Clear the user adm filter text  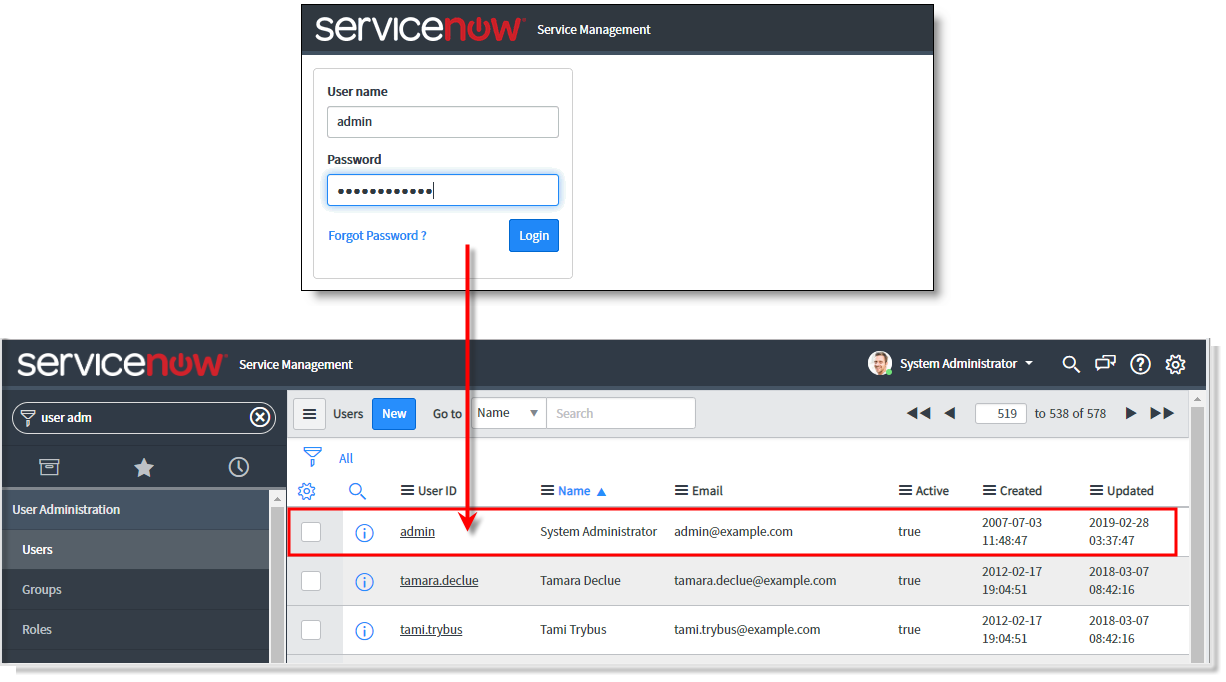pyautogui.click(x=259, y=417)
